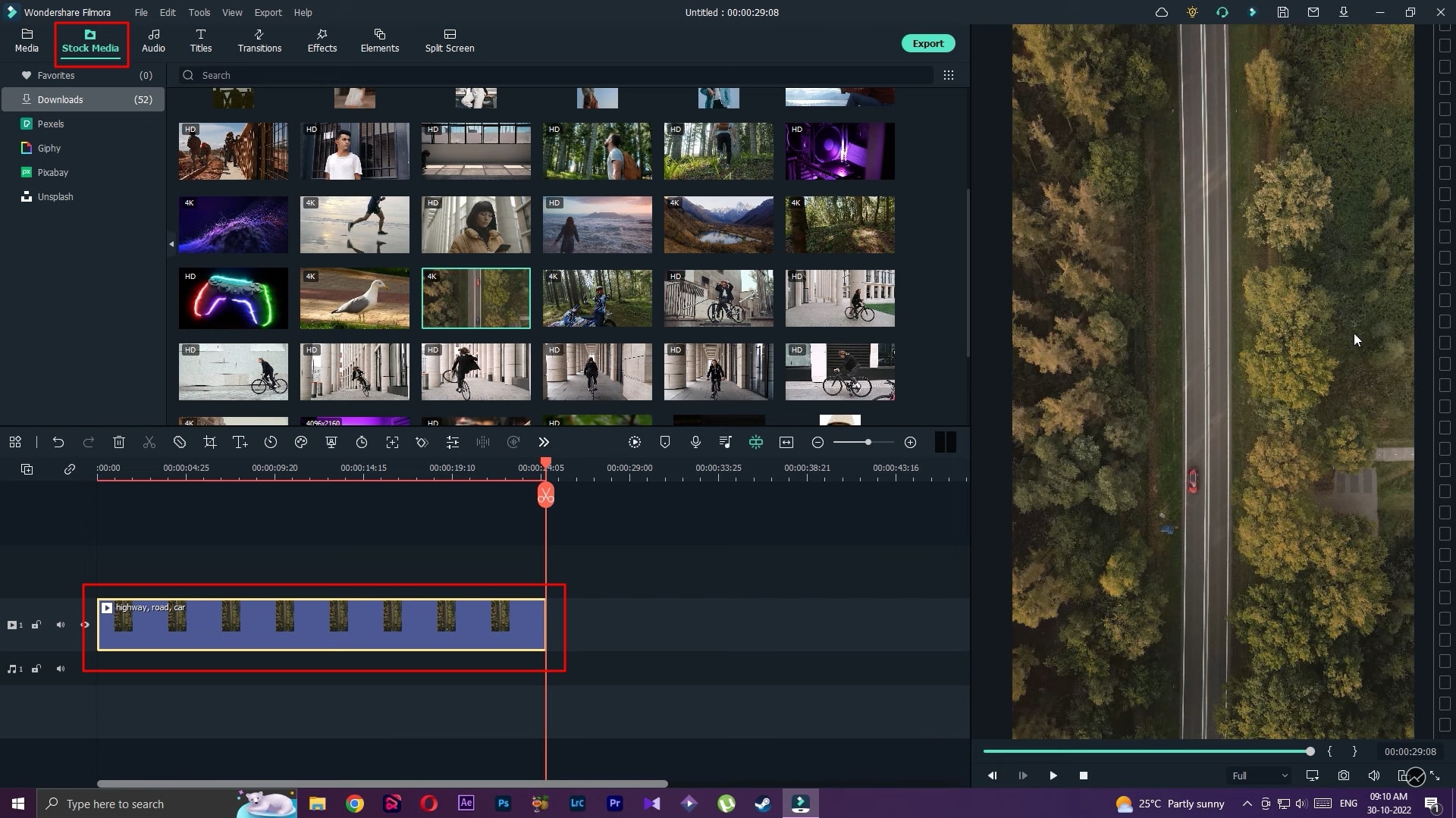Click the preview progress slider handle
Image resolution: width=1456 pixels, height=818 pixels.
(1310, 751)
